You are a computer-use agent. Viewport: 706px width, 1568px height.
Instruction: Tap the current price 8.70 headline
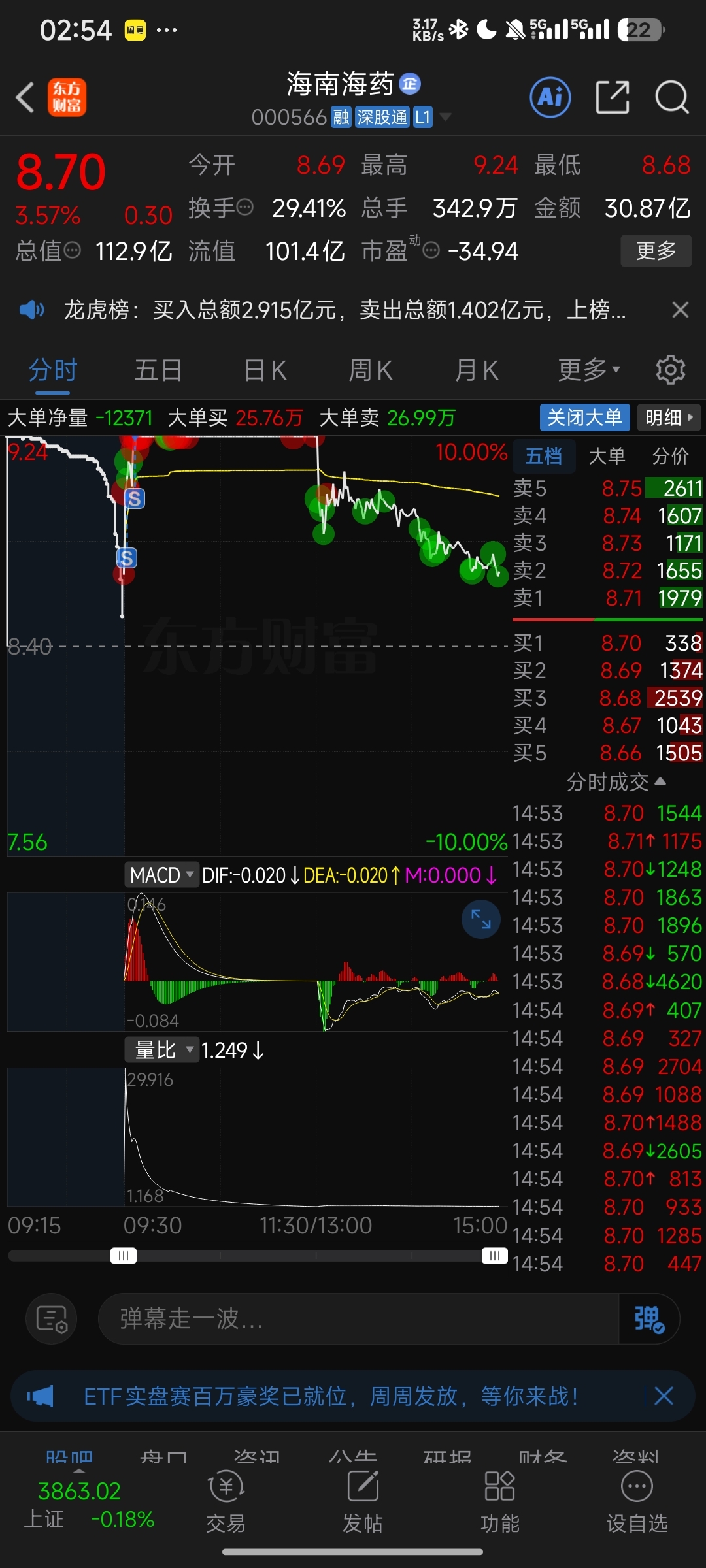point(61,172)
